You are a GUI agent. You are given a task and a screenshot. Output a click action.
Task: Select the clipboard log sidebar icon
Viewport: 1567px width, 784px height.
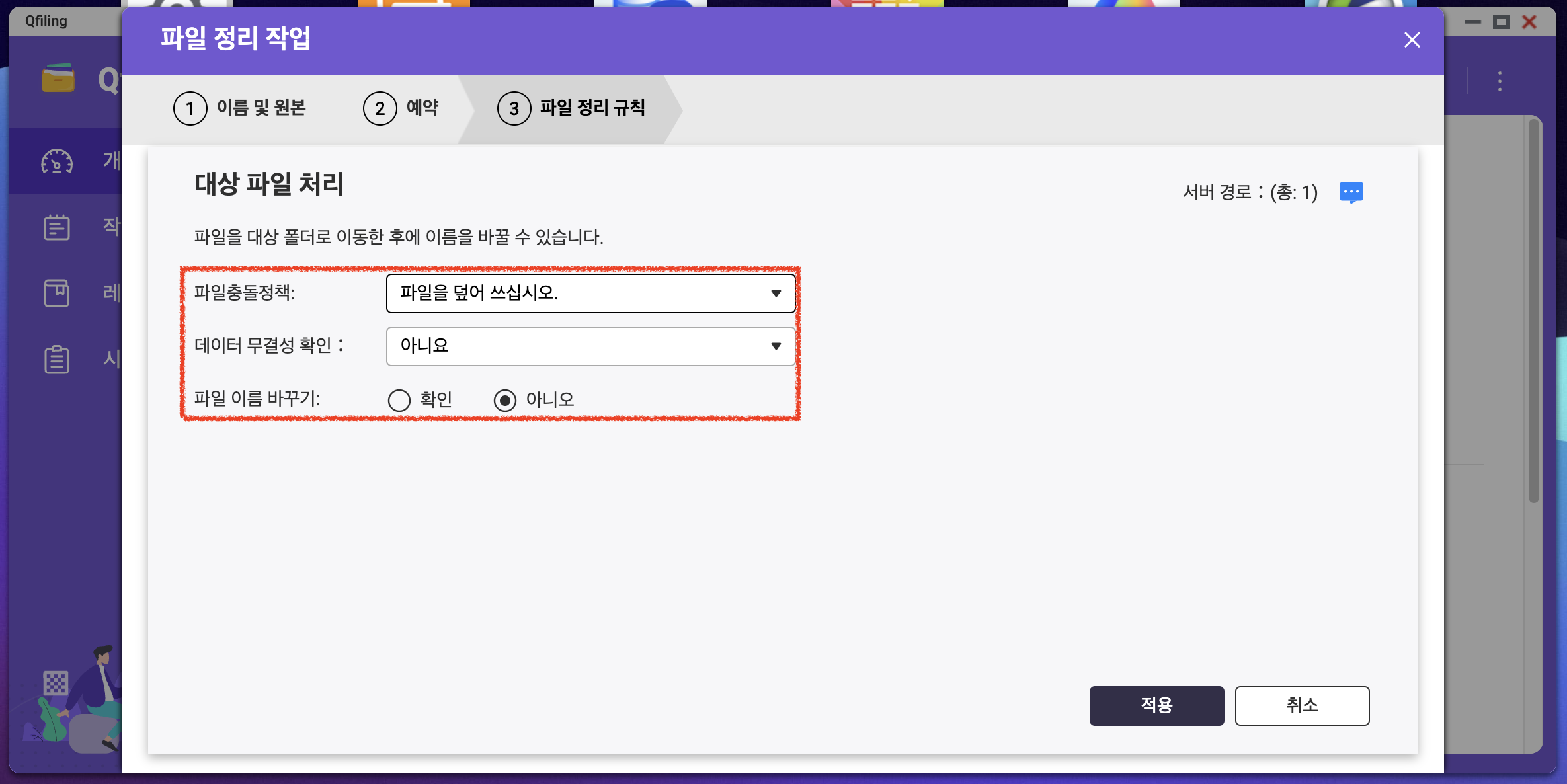57,359
